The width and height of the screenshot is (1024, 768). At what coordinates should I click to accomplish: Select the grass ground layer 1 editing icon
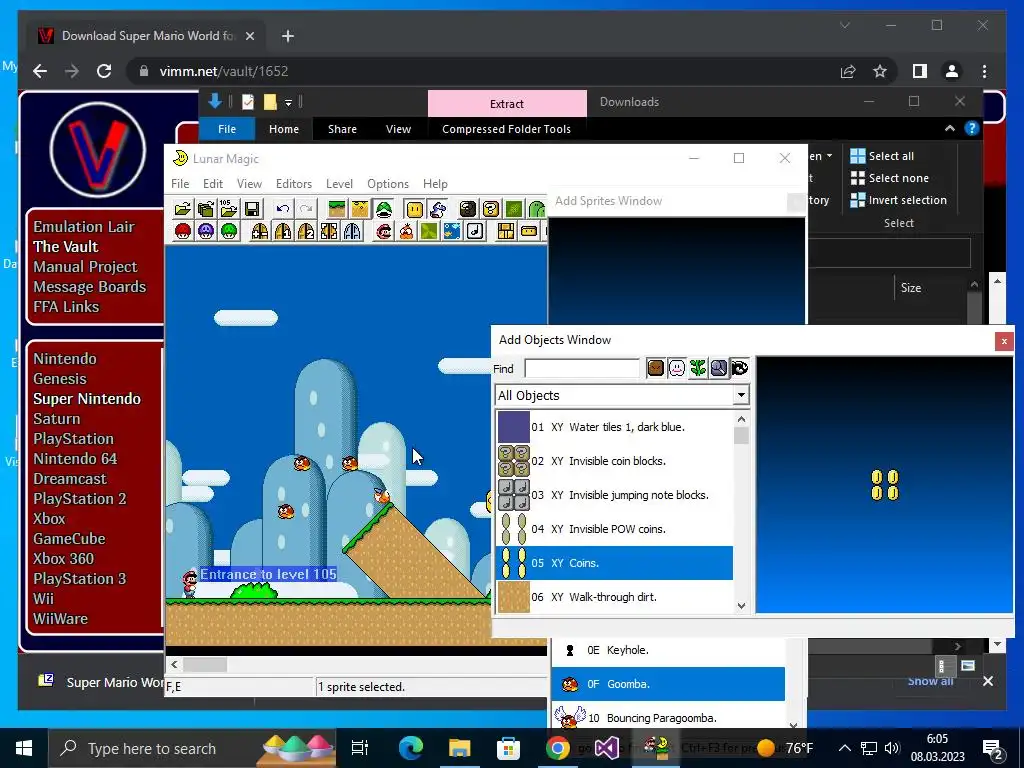coord(337,209)
